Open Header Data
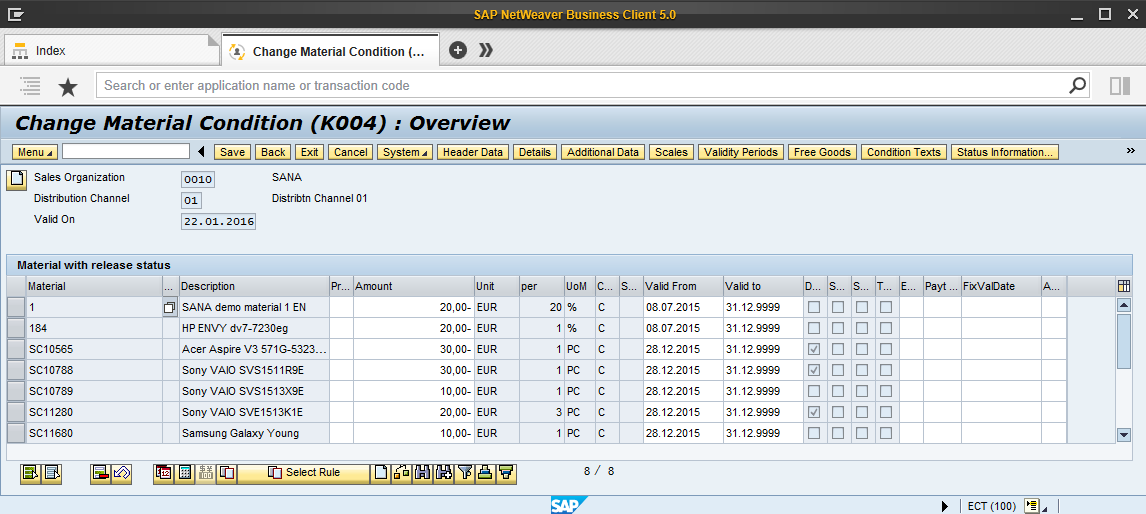 473,152
